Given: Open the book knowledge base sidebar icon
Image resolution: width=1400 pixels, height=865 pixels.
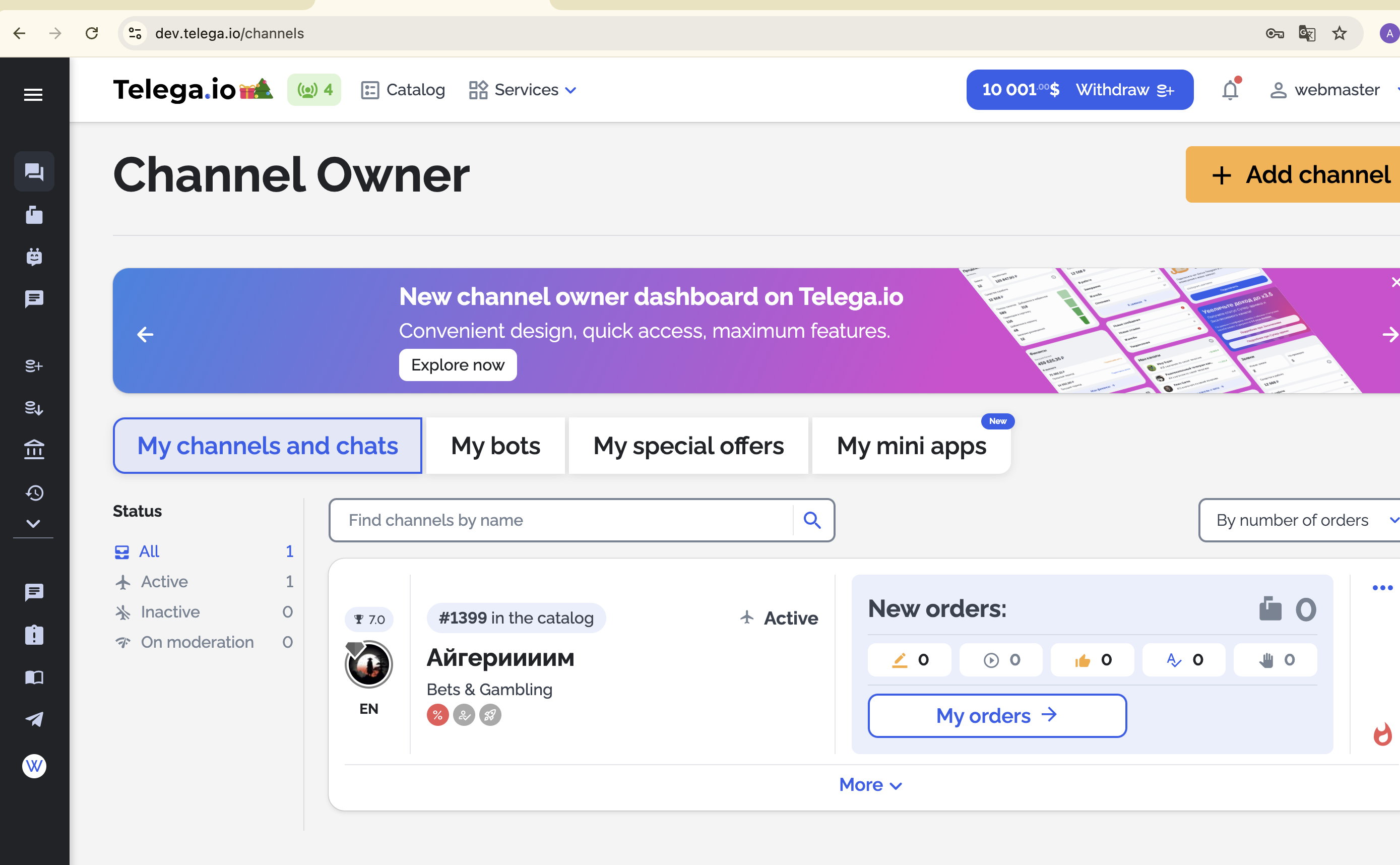Looking at the screenshot, I should pyautogui.click(x=34, y=677).
